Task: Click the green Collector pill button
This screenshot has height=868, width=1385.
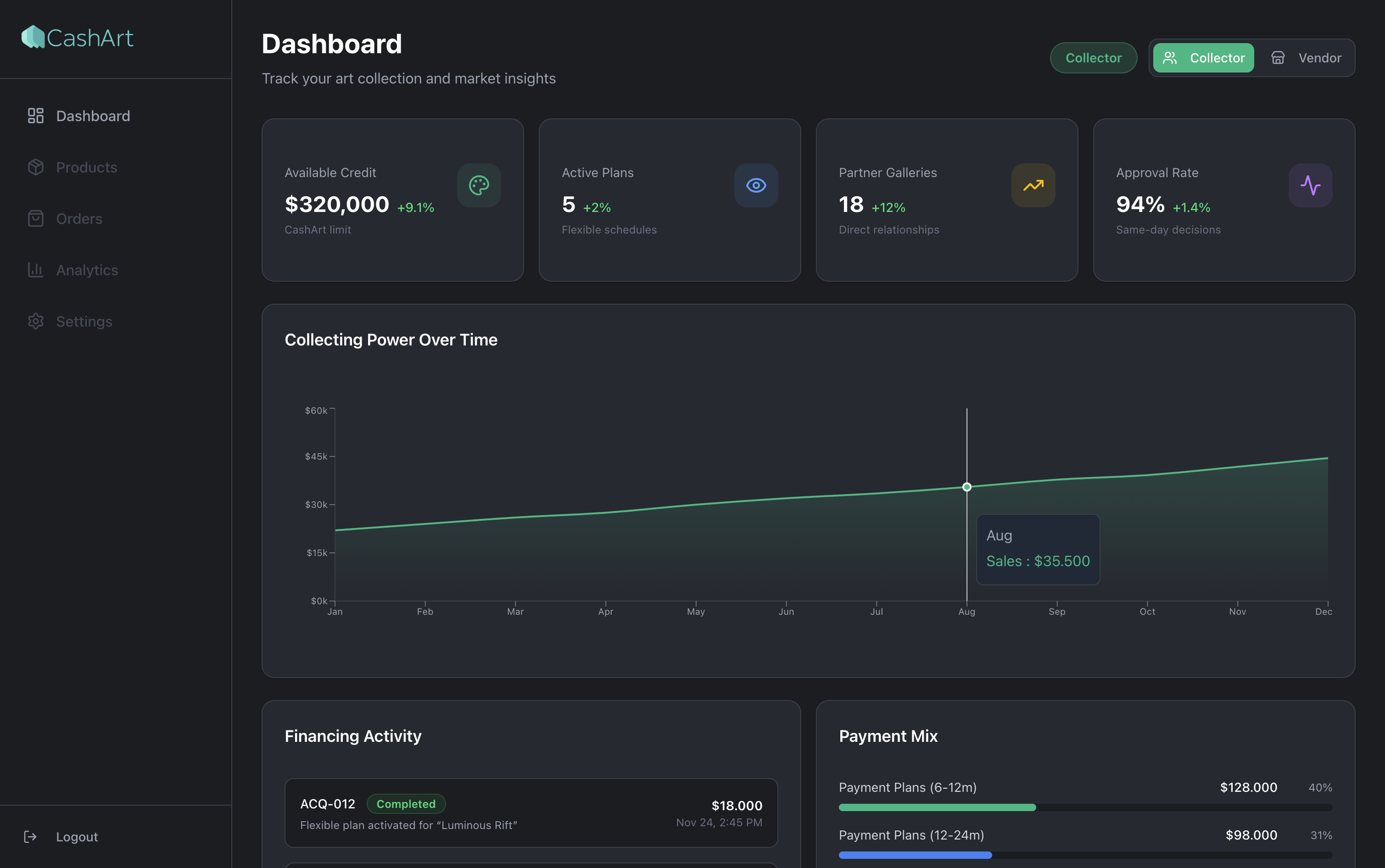Action: coord(1093,57)
